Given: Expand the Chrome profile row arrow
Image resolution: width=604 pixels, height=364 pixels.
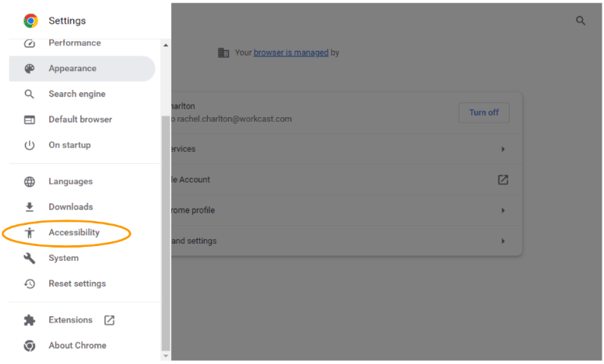Looking at the screenshot, I should (x=503, y=210).
